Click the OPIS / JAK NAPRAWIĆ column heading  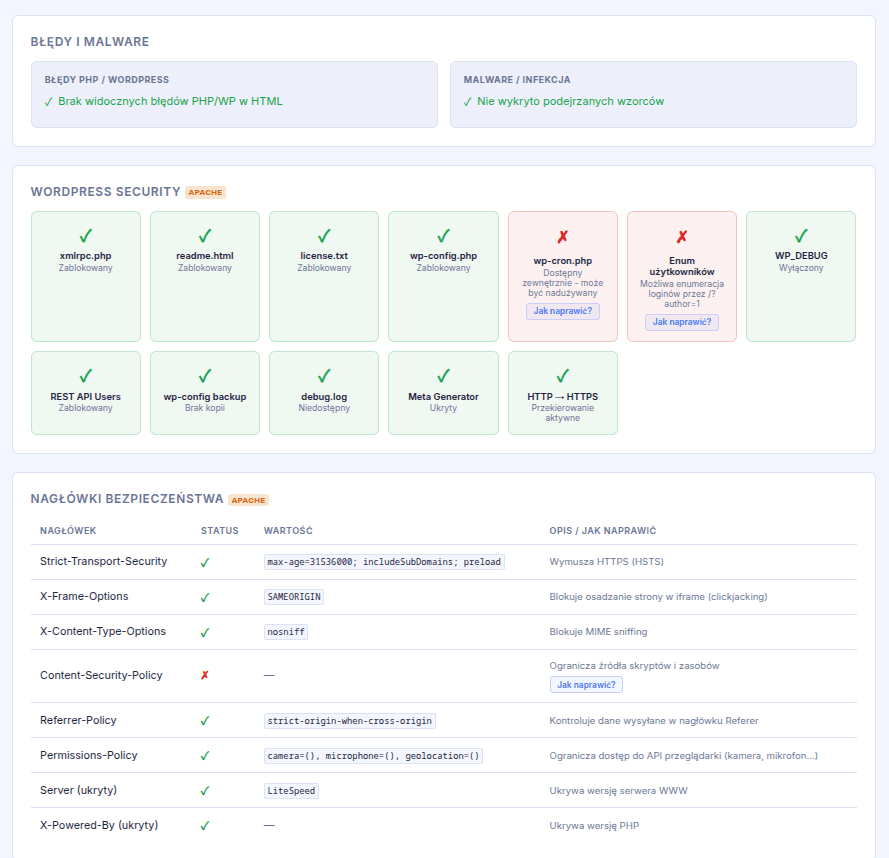point(603,531)
